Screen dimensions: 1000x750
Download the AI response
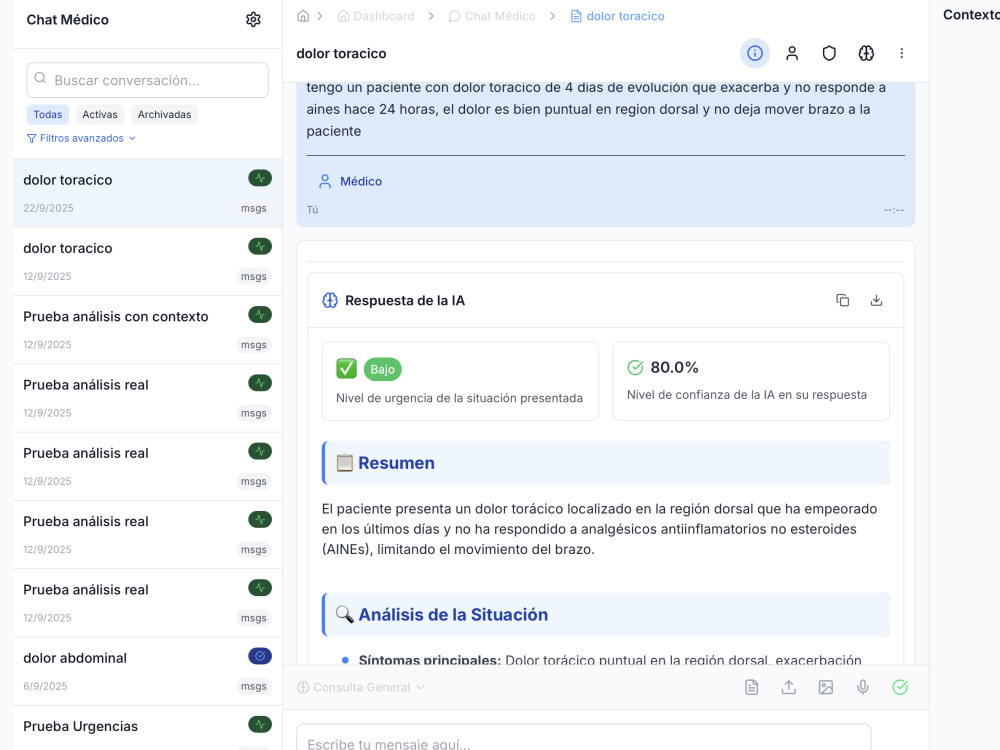[x=876, y=300]
